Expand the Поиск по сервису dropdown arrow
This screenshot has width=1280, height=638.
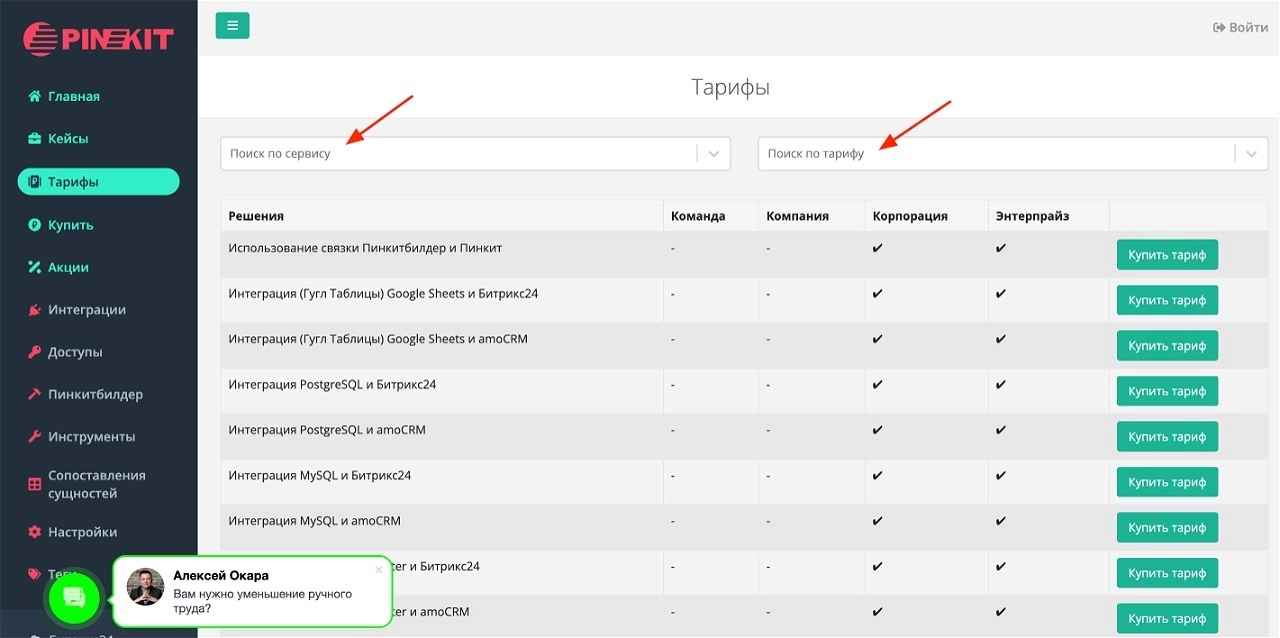pos(714,154)
